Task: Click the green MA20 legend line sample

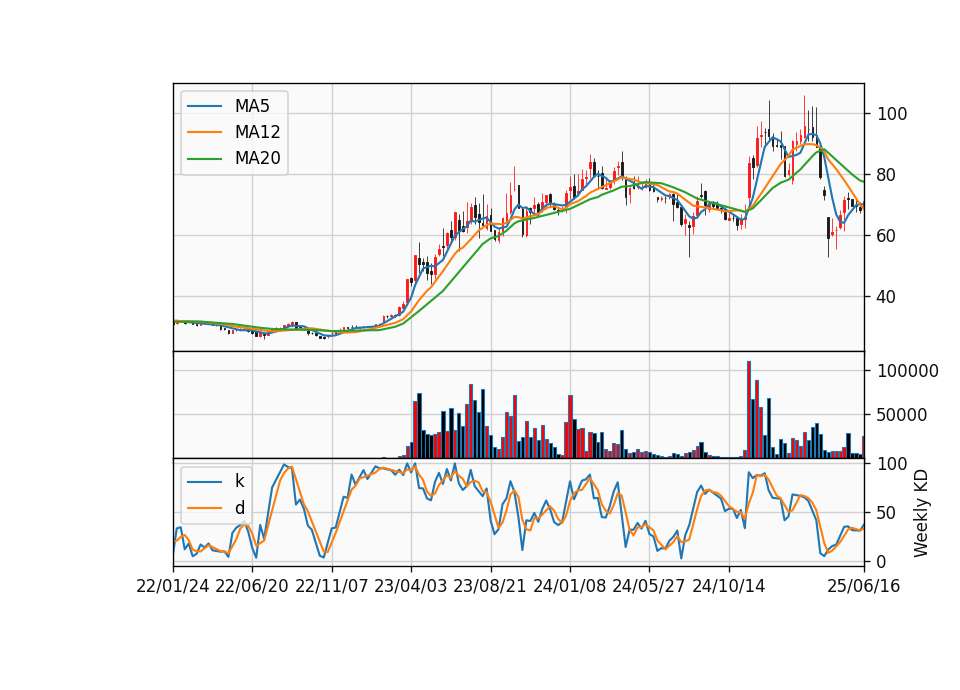Action: click(x=204, y=159)
